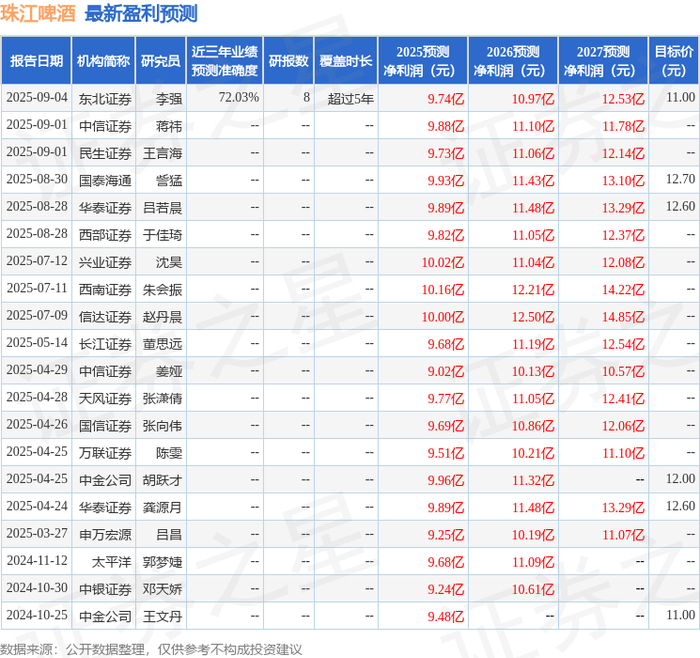Image resolution: width=700 pixels, height=658 pixels.
Task: Click institution 长江证券
Action: pyautogui.click(x=105, y=344)
